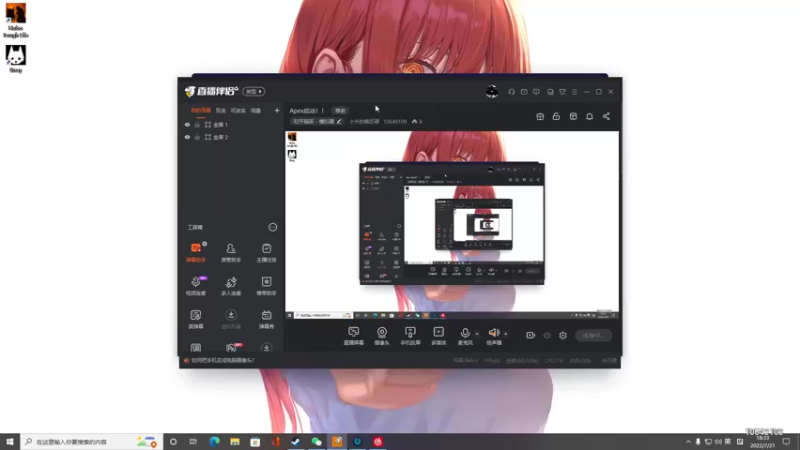Viewport: 800px width, 450px height.
Task: Open Microsoft Edge from taskbar
Action: 214,441
